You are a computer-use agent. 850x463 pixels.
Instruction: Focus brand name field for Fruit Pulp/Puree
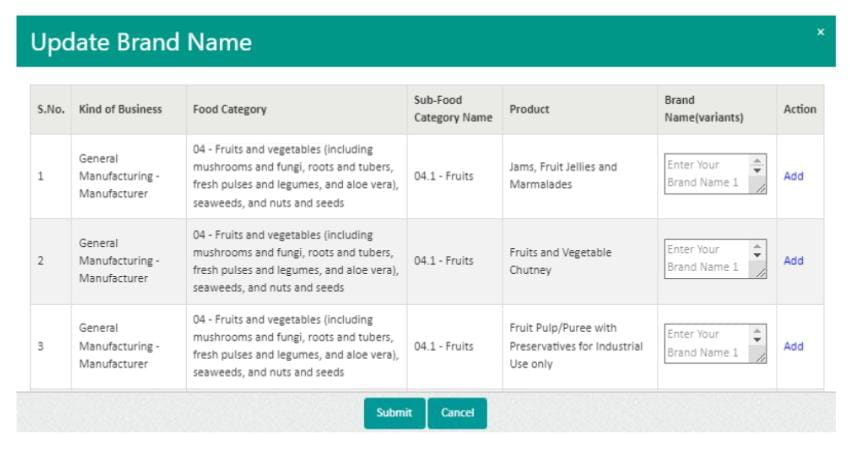click(705, 344)
